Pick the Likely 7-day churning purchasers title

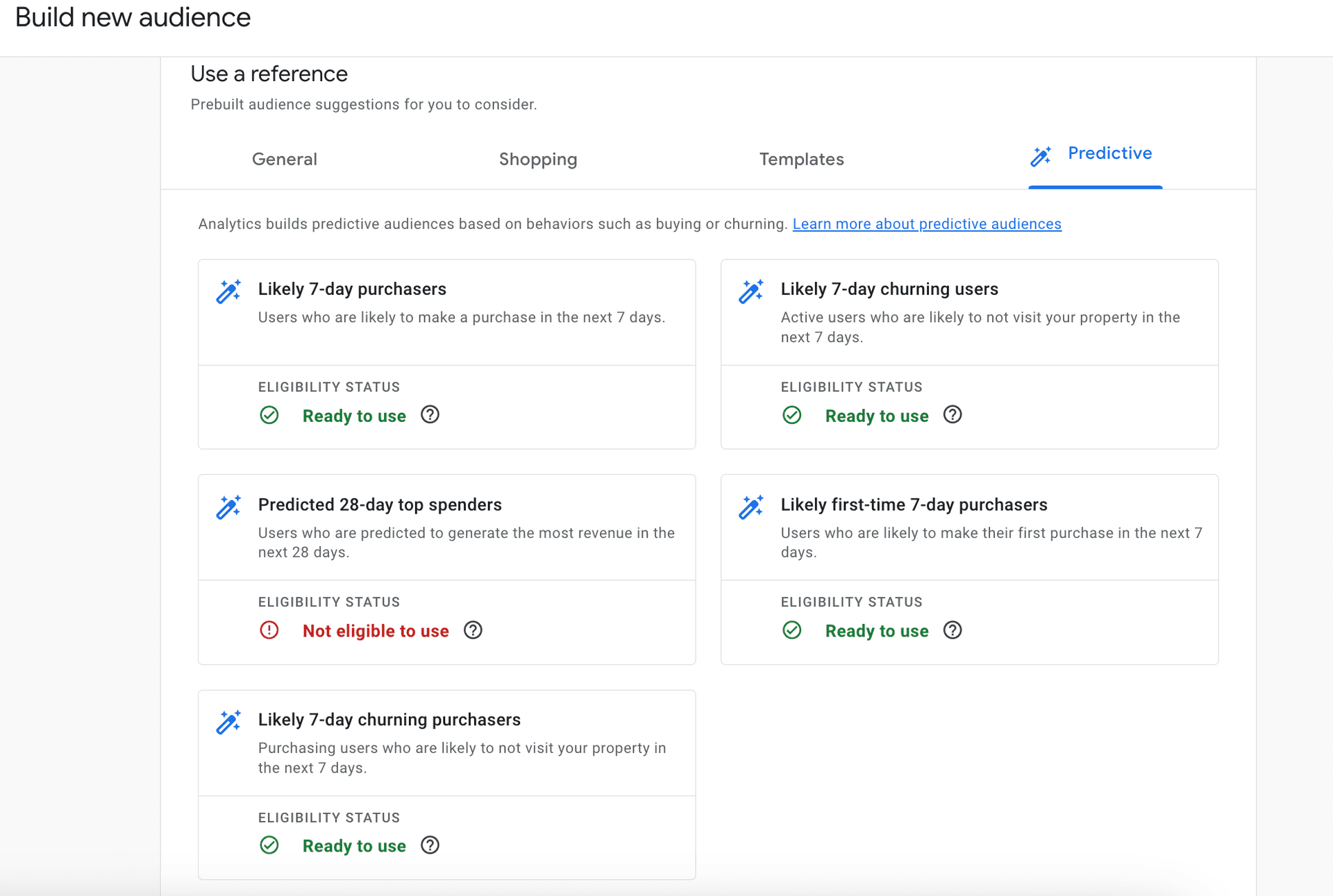pyautogui.click(x=389, y=720)
